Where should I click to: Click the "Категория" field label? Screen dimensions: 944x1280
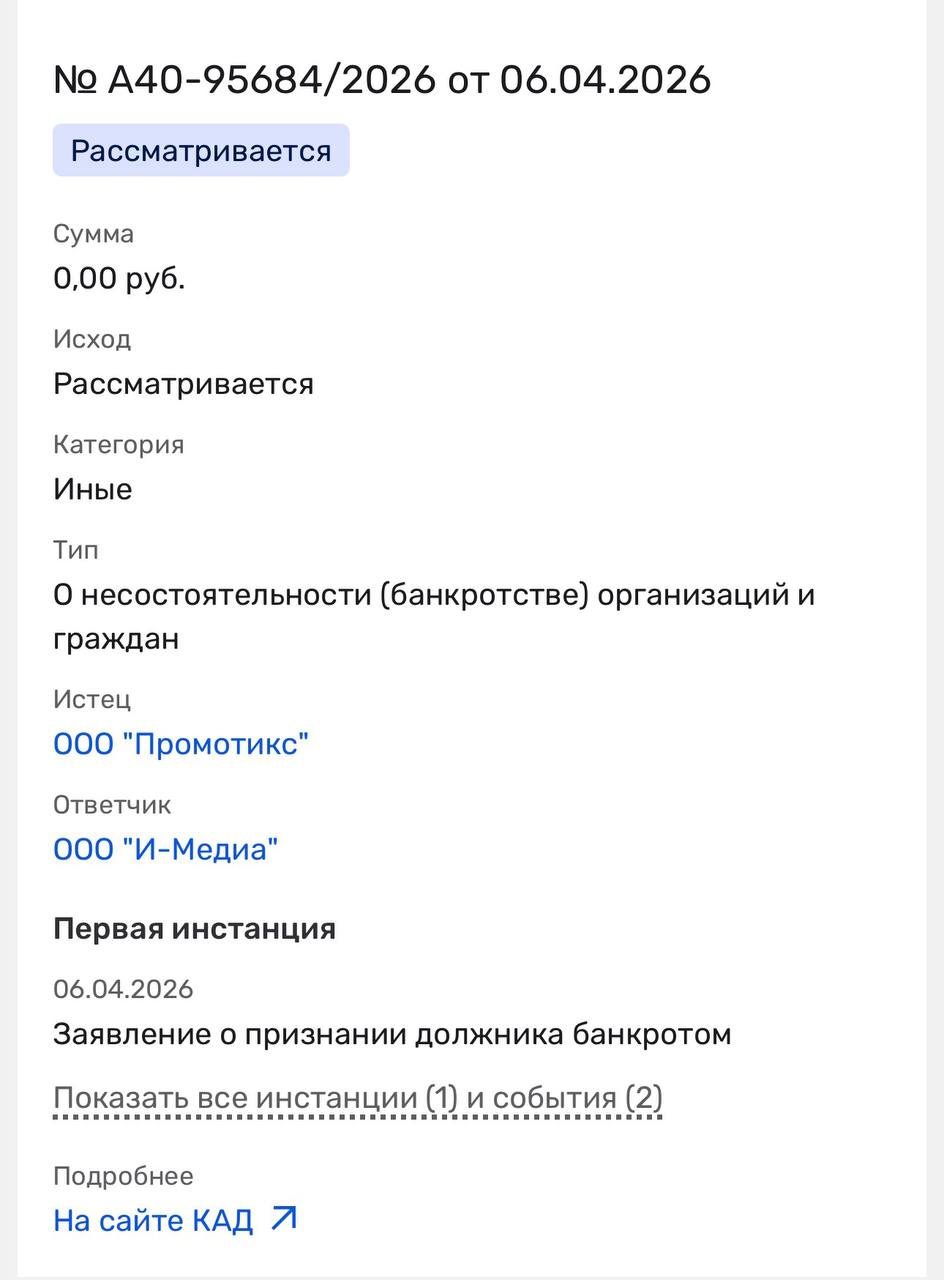118,444
